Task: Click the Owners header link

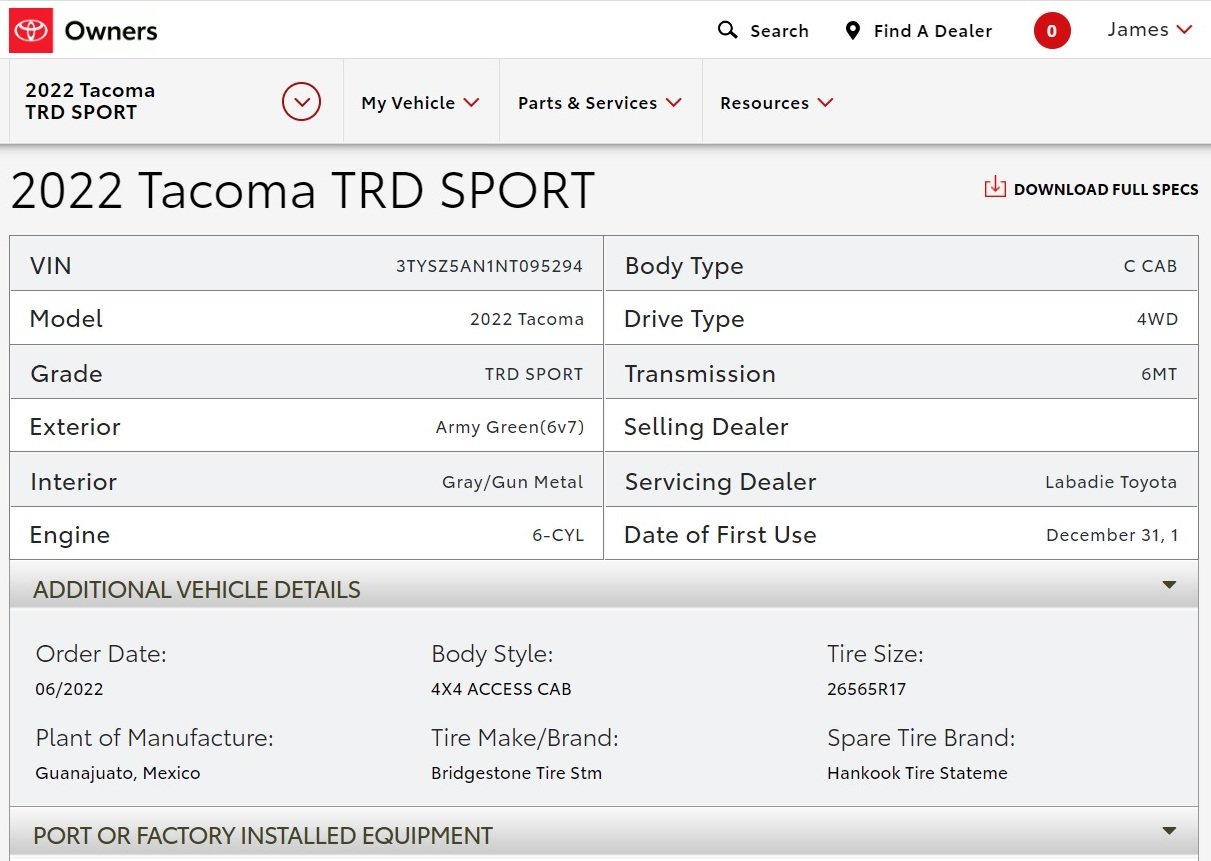Action: coord(111,31)
